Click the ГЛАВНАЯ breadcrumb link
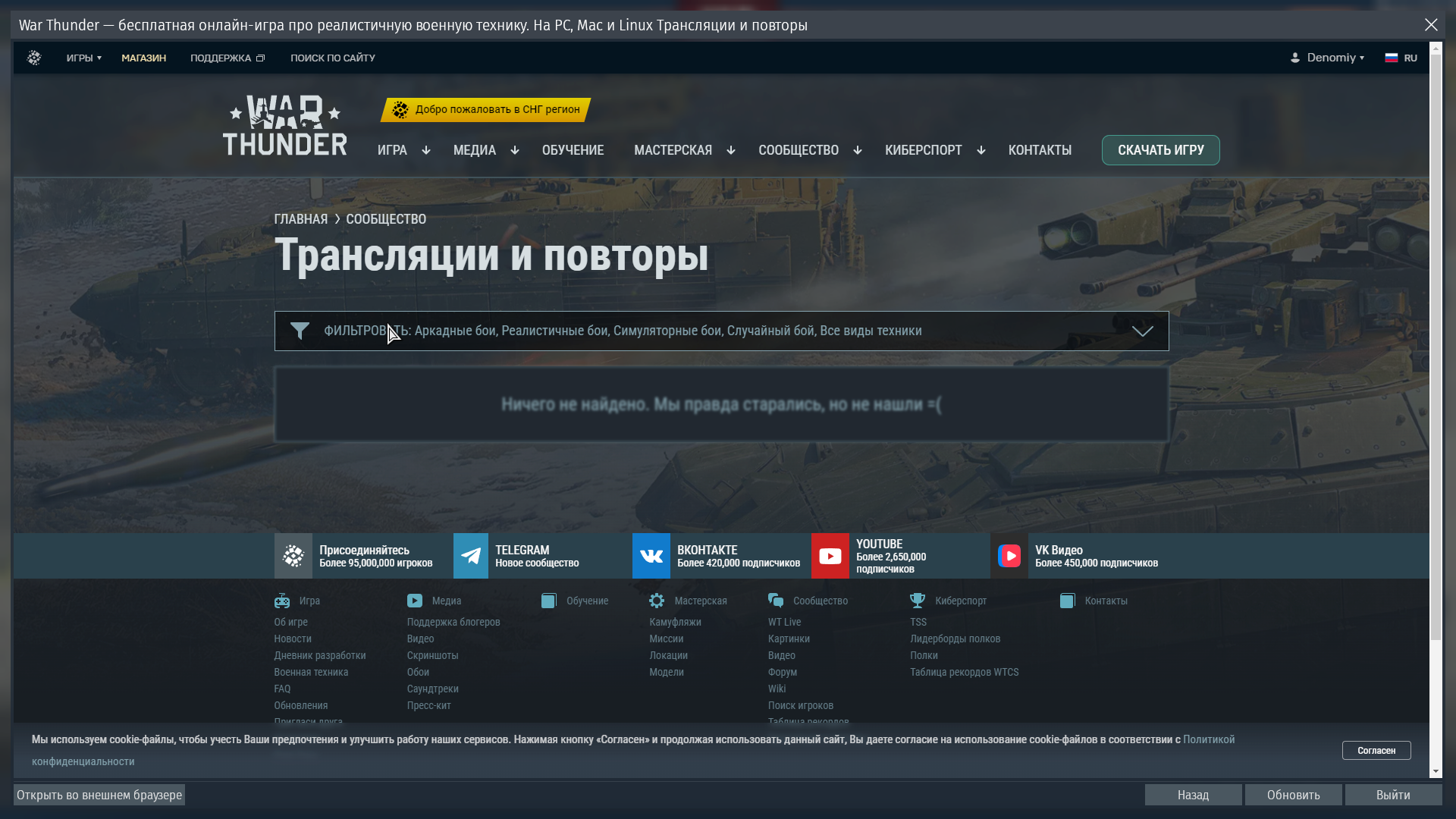This screenshot has height=819, width=1456. click(300, 219)
